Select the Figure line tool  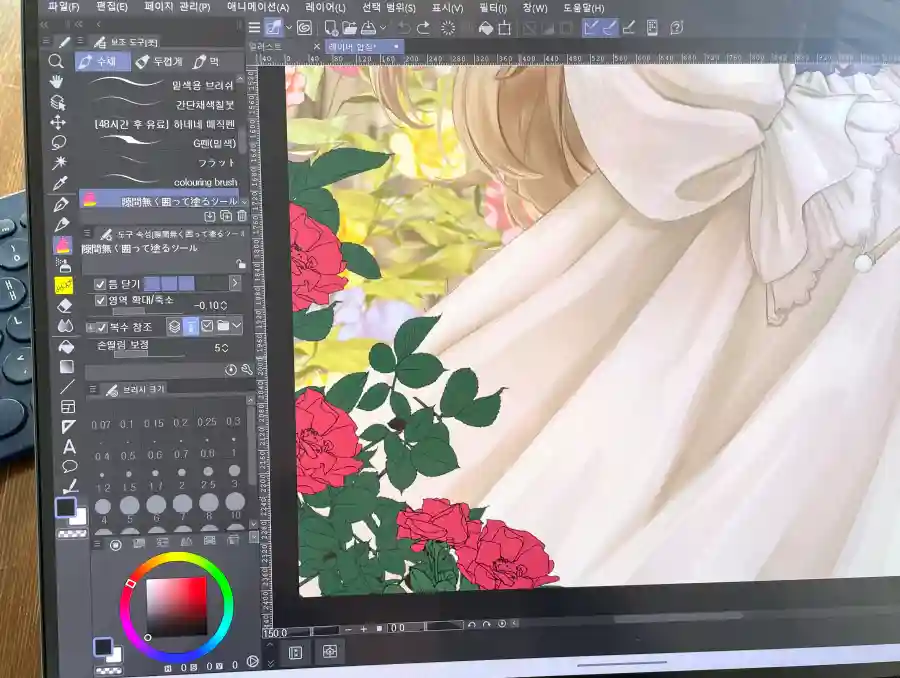(67, 386)
